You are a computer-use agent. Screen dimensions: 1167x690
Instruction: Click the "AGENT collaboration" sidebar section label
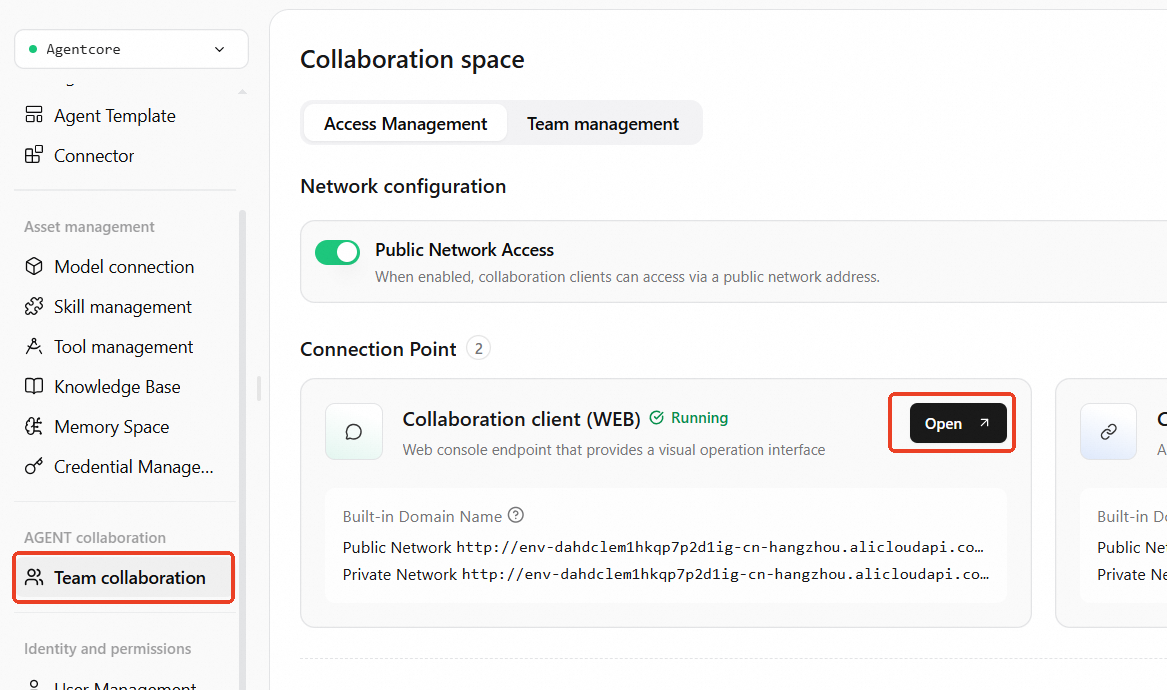click(x=95, y=537)
